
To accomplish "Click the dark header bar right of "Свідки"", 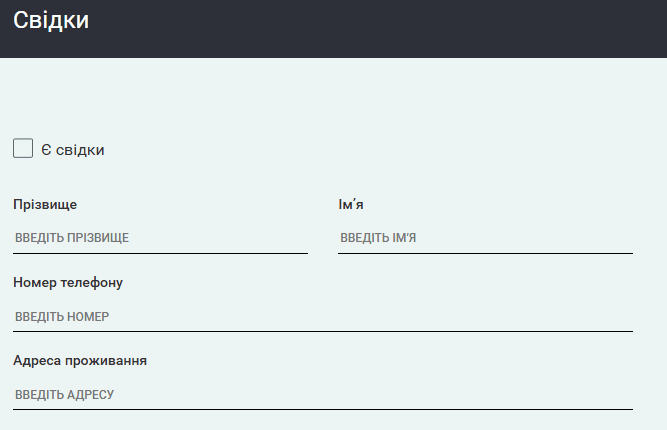I will pos(400,28).
